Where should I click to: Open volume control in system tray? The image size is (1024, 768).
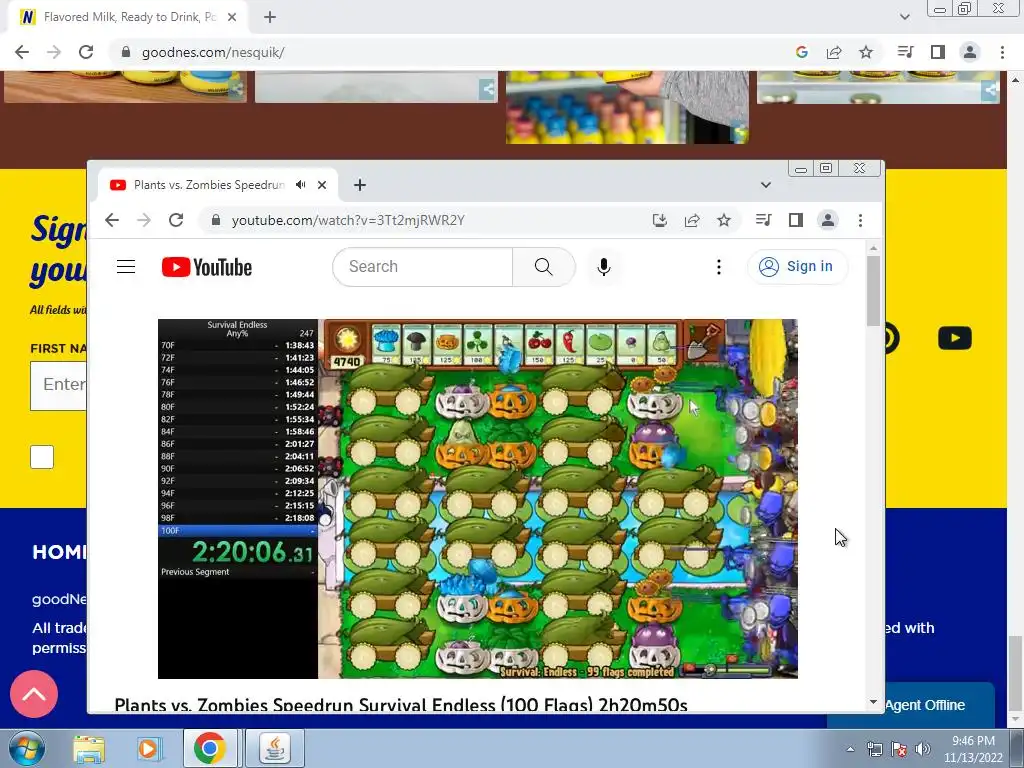pos(922,749)
